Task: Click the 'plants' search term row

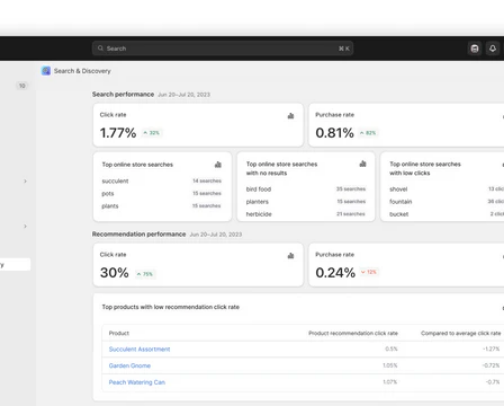Action: (162, 206)
